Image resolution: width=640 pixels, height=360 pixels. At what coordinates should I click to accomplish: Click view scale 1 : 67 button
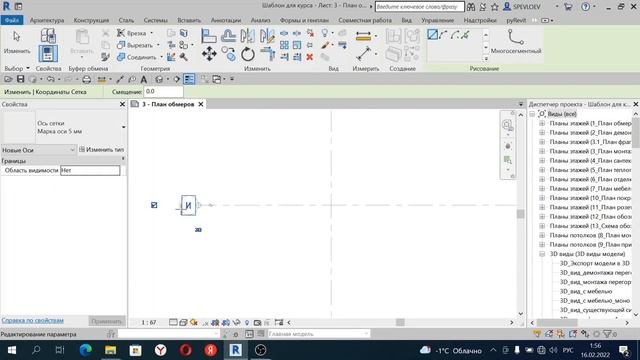[149, 322]
